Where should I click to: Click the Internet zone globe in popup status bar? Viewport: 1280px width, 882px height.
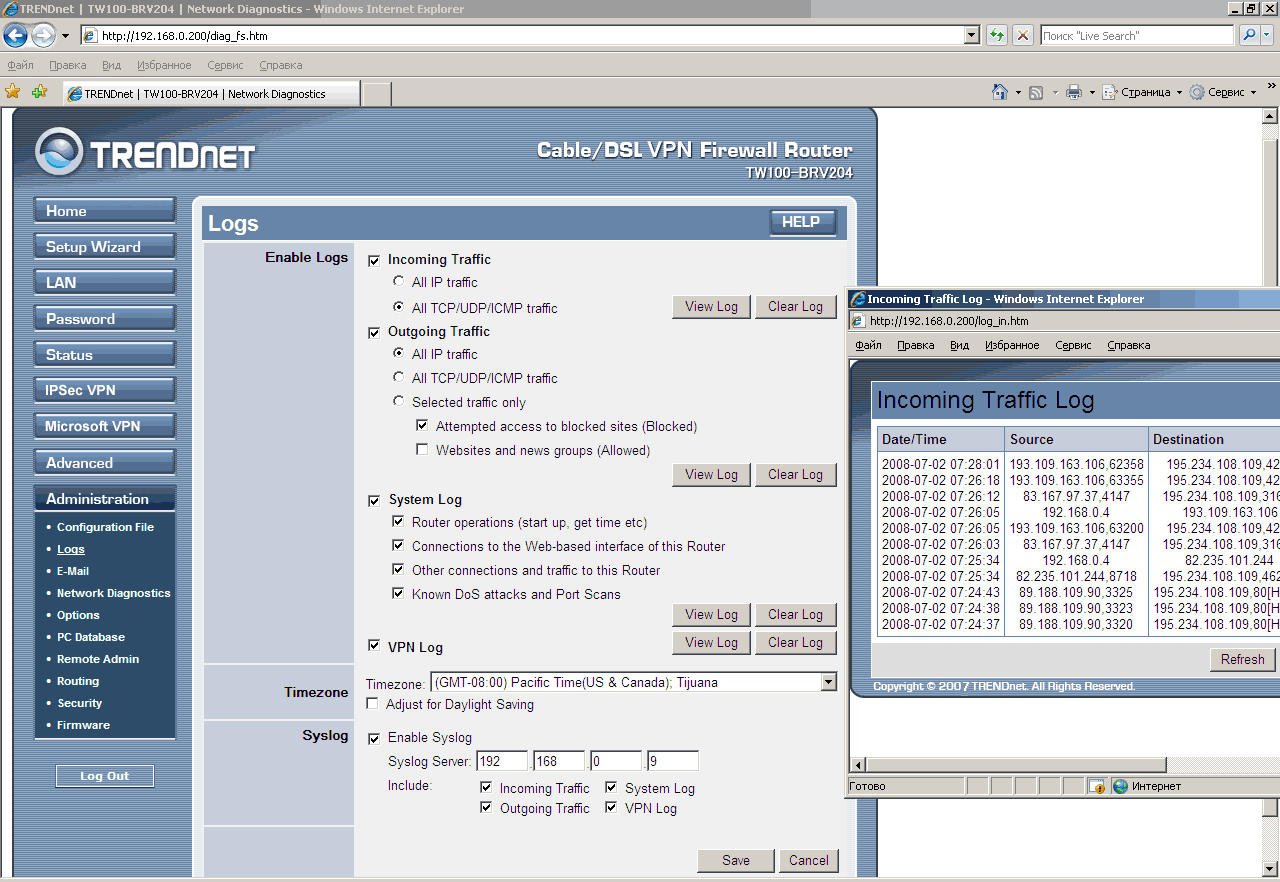[x=1120, y=786]
